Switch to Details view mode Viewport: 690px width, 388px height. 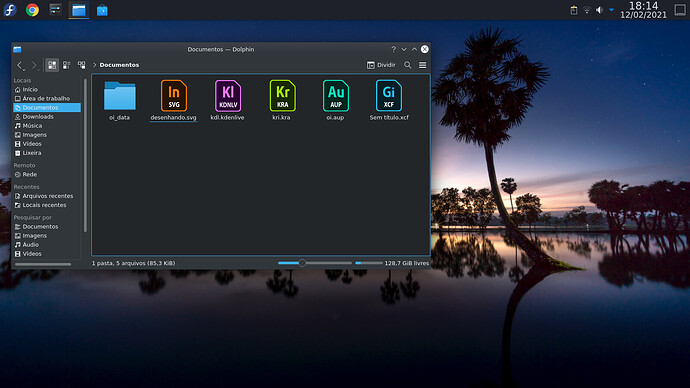(81, 65)
